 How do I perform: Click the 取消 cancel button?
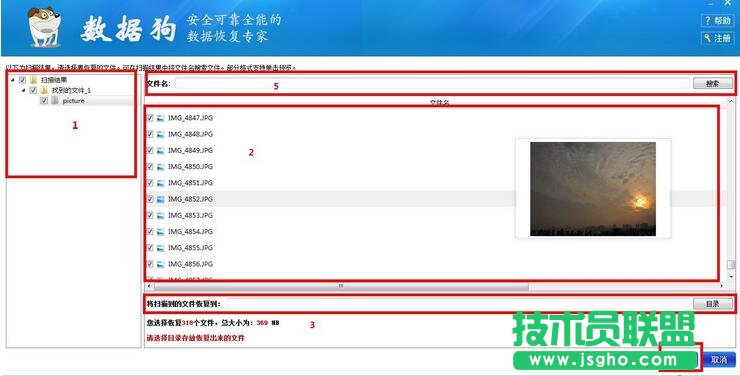tap(719, 359)
